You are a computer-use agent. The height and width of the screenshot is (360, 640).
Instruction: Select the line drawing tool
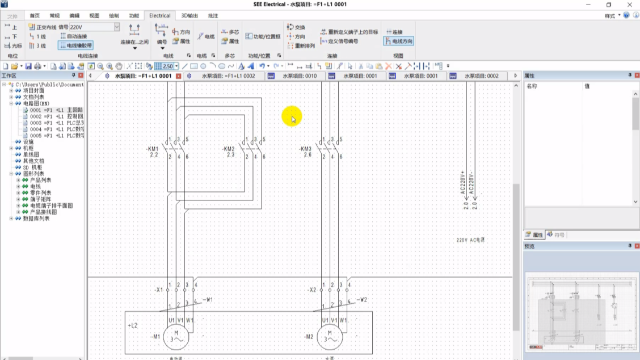185,66
